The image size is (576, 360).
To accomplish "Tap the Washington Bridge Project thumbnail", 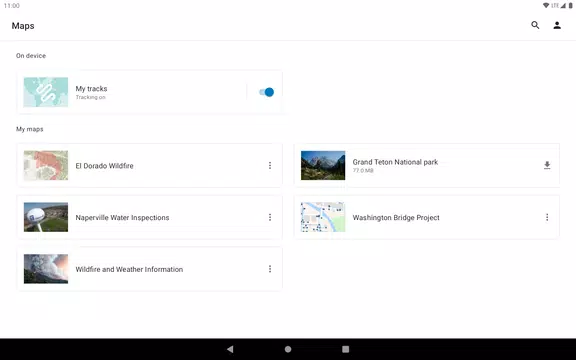I will (x=323, y=217).
